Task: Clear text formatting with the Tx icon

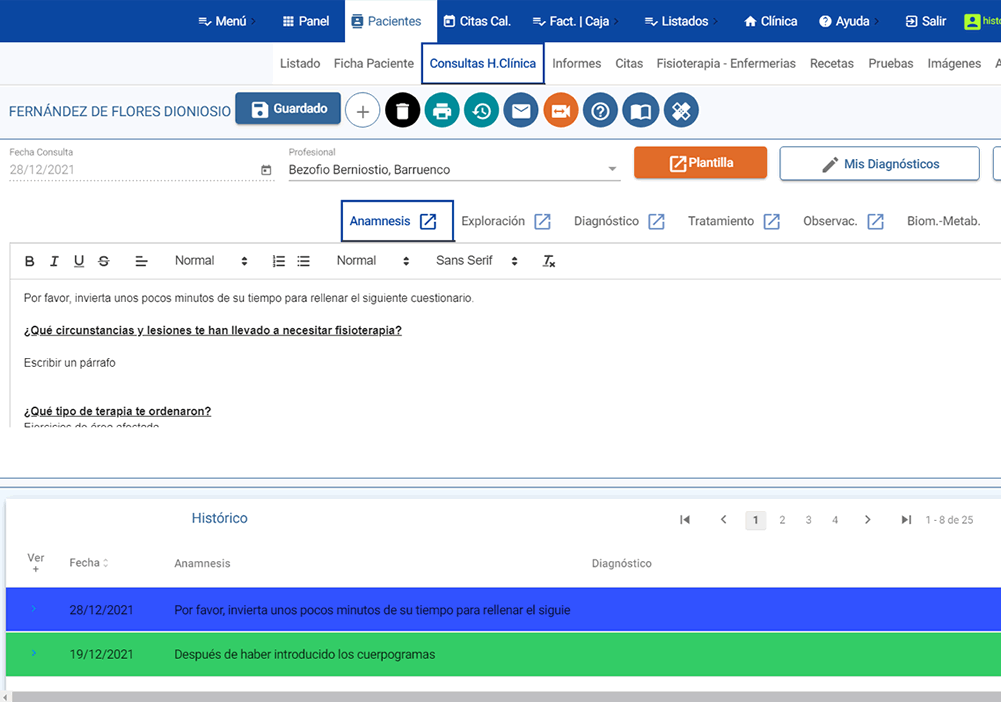Action: [x=547, y=261]
